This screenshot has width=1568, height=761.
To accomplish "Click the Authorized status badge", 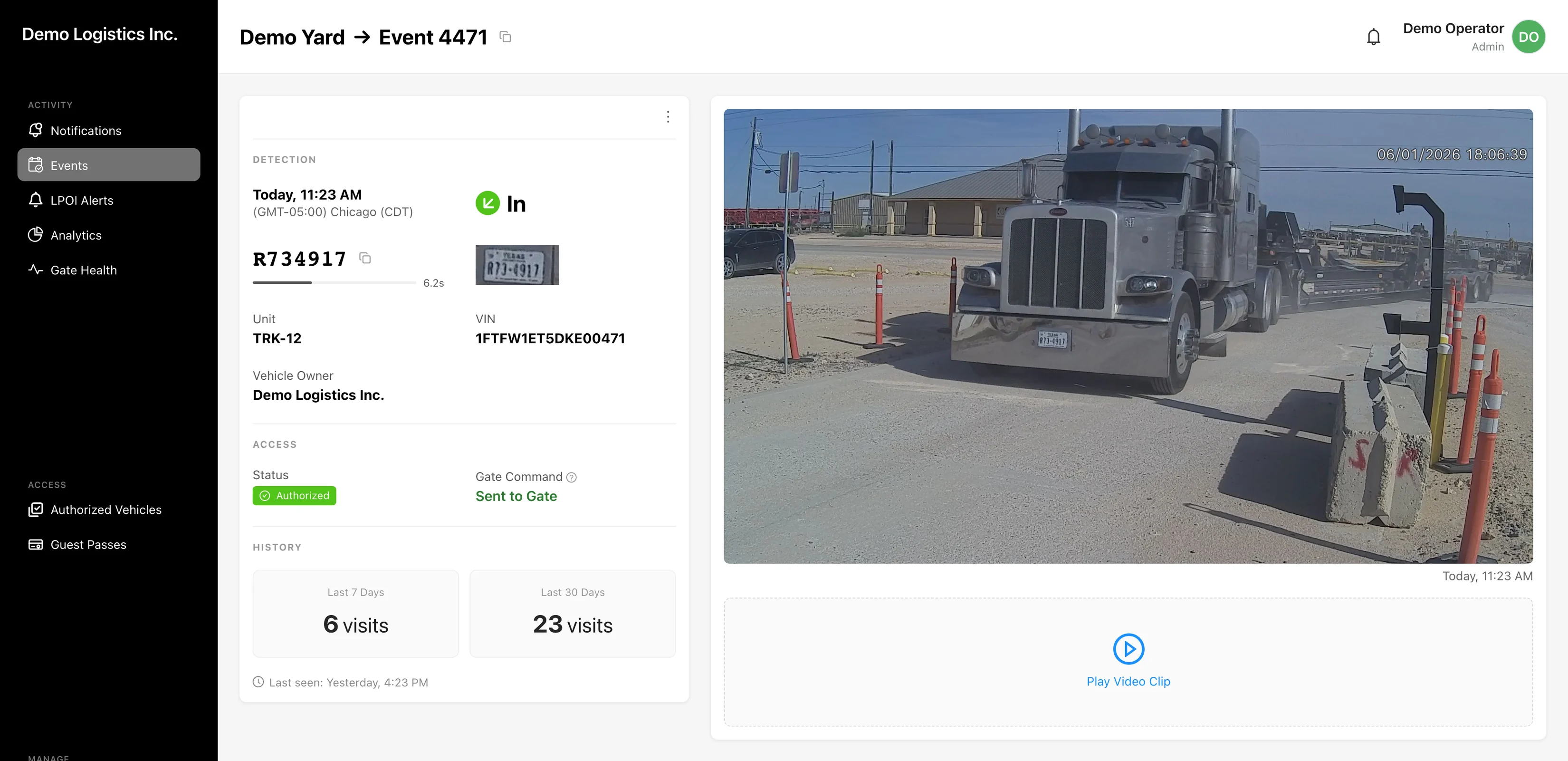I will 294,496.
